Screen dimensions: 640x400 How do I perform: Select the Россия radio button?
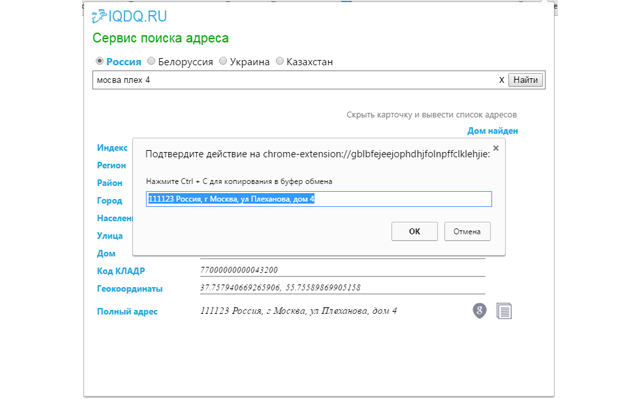[99, 61]
